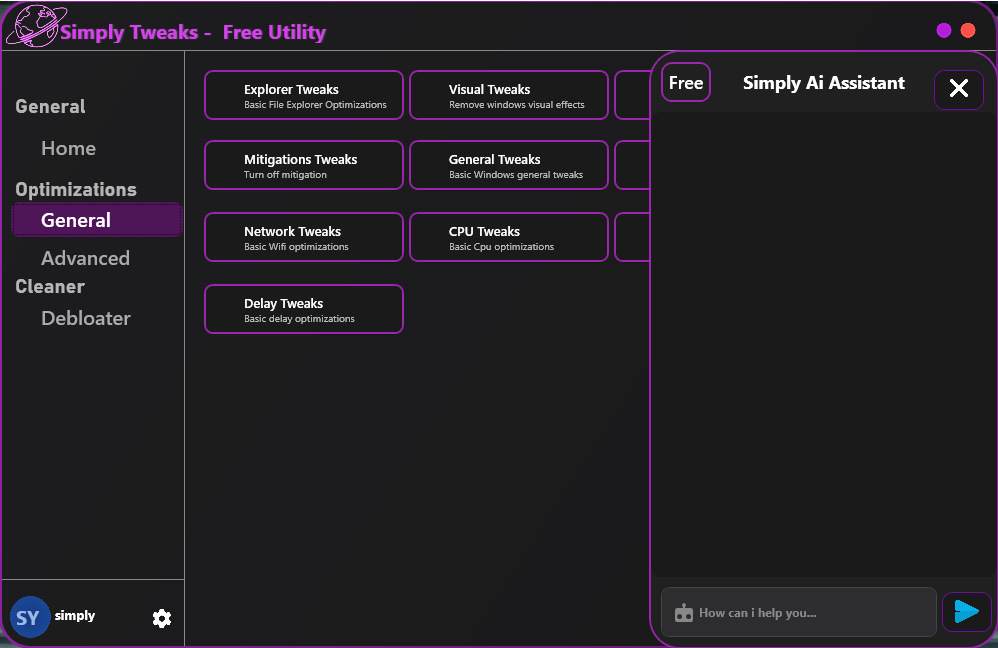This screenshot has width=998, height=648.
Task: Click the Simply Tweaks planet logo
Action: [32, 26]
